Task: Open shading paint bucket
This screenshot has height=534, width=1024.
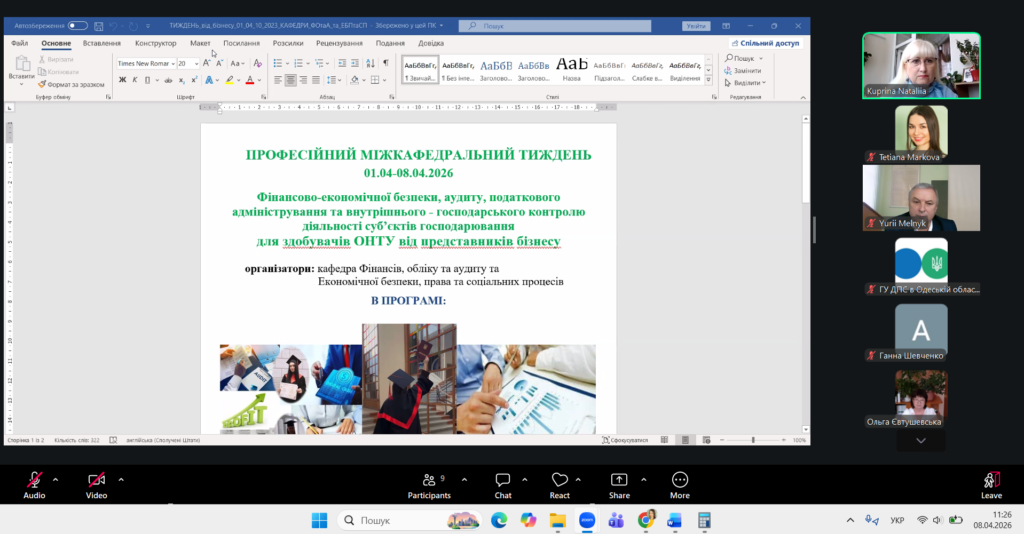Action: point(355,80)
